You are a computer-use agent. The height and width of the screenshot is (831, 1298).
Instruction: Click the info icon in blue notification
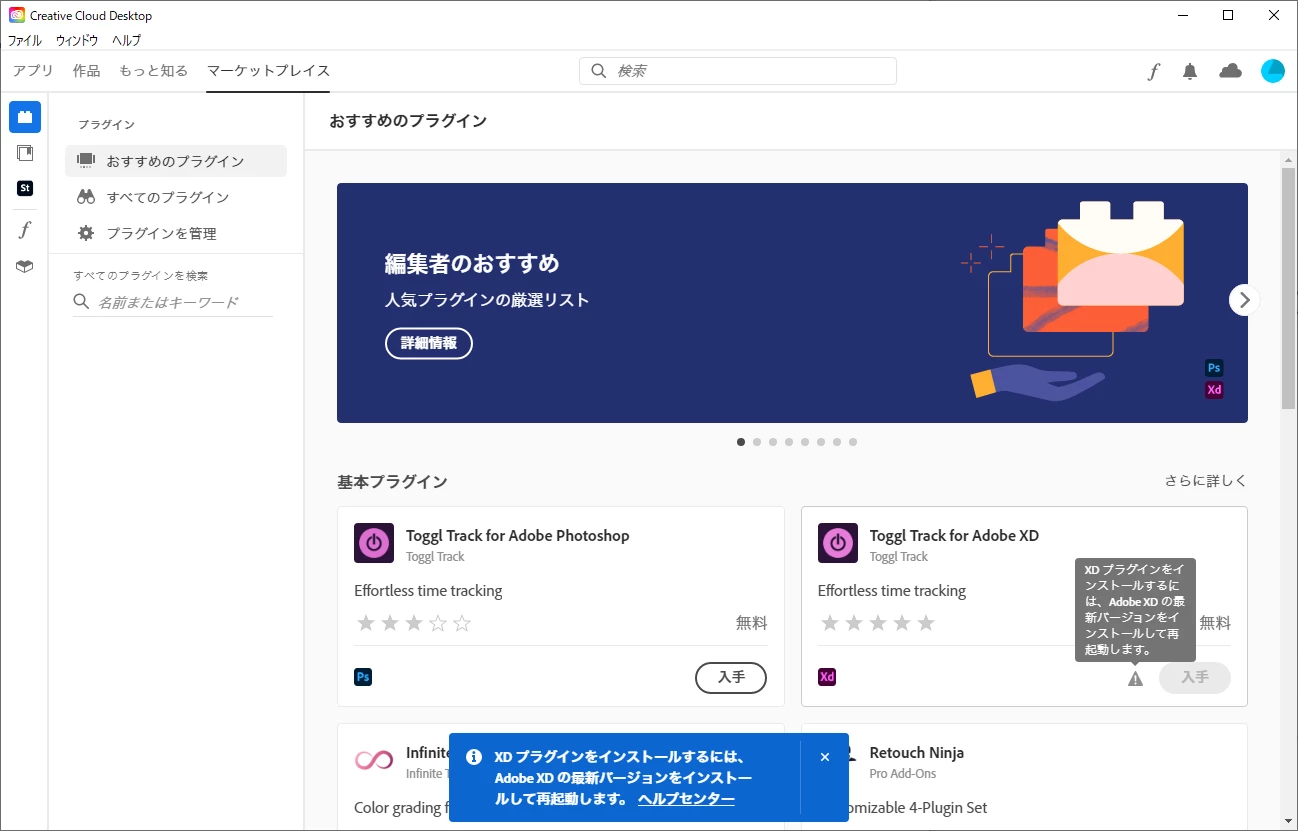pos(474,757)
